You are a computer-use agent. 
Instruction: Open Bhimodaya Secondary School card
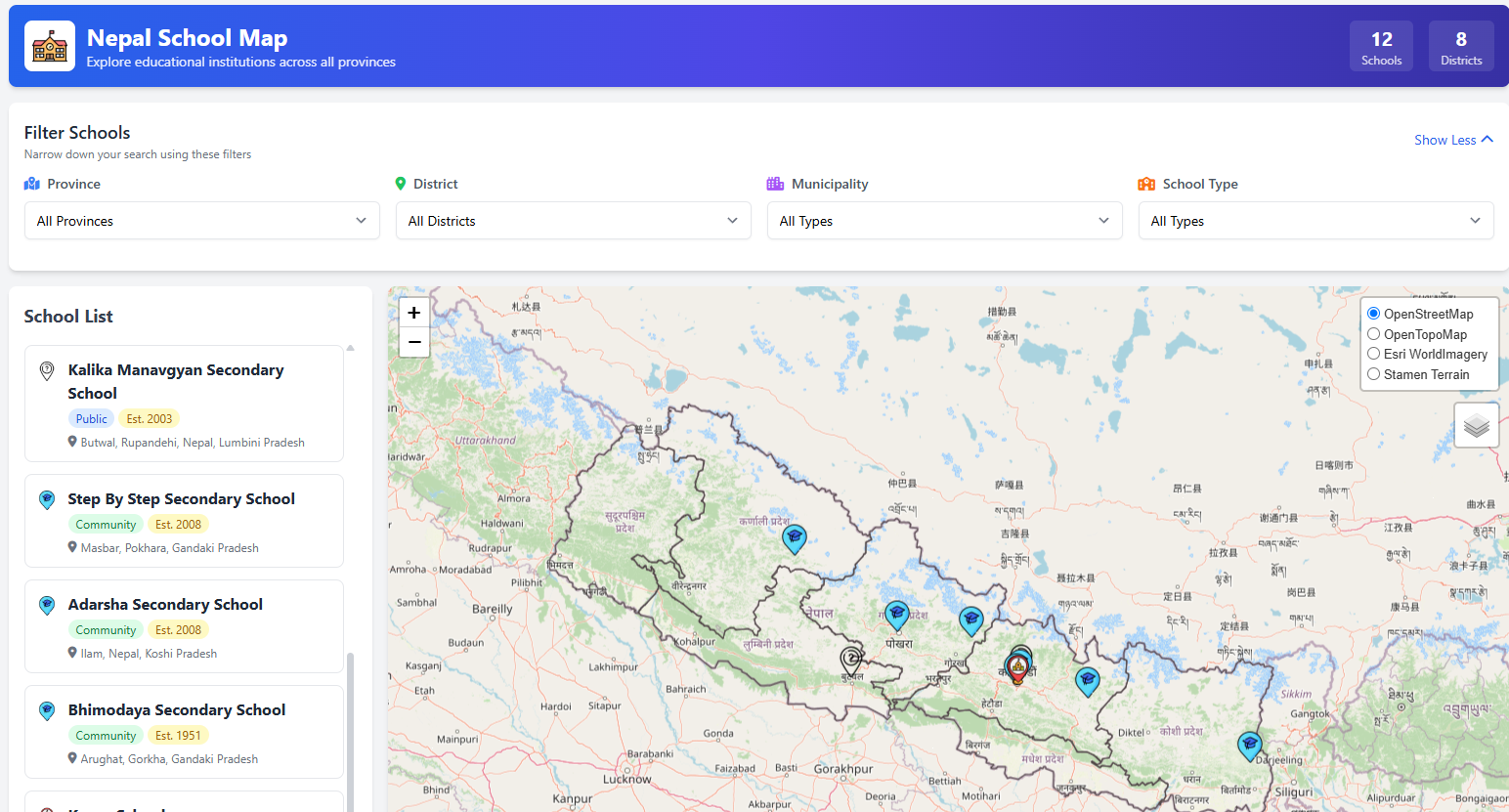pos(184,732)
